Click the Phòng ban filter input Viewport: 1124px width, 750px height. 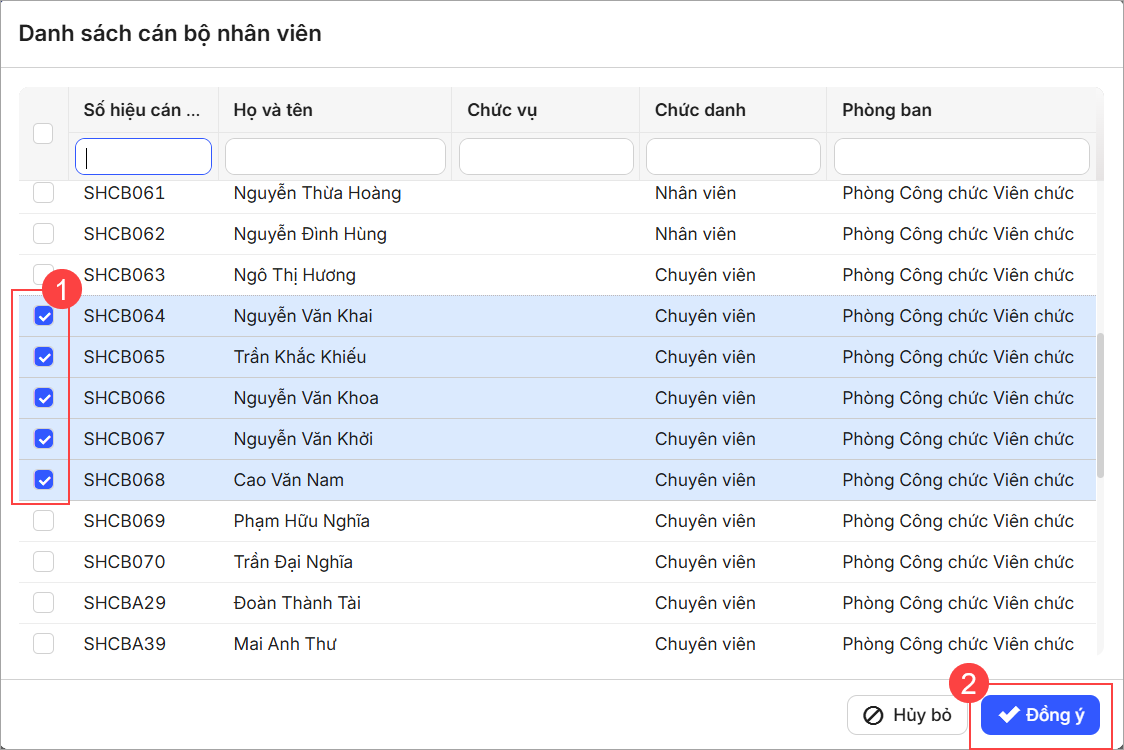point(961,157)
